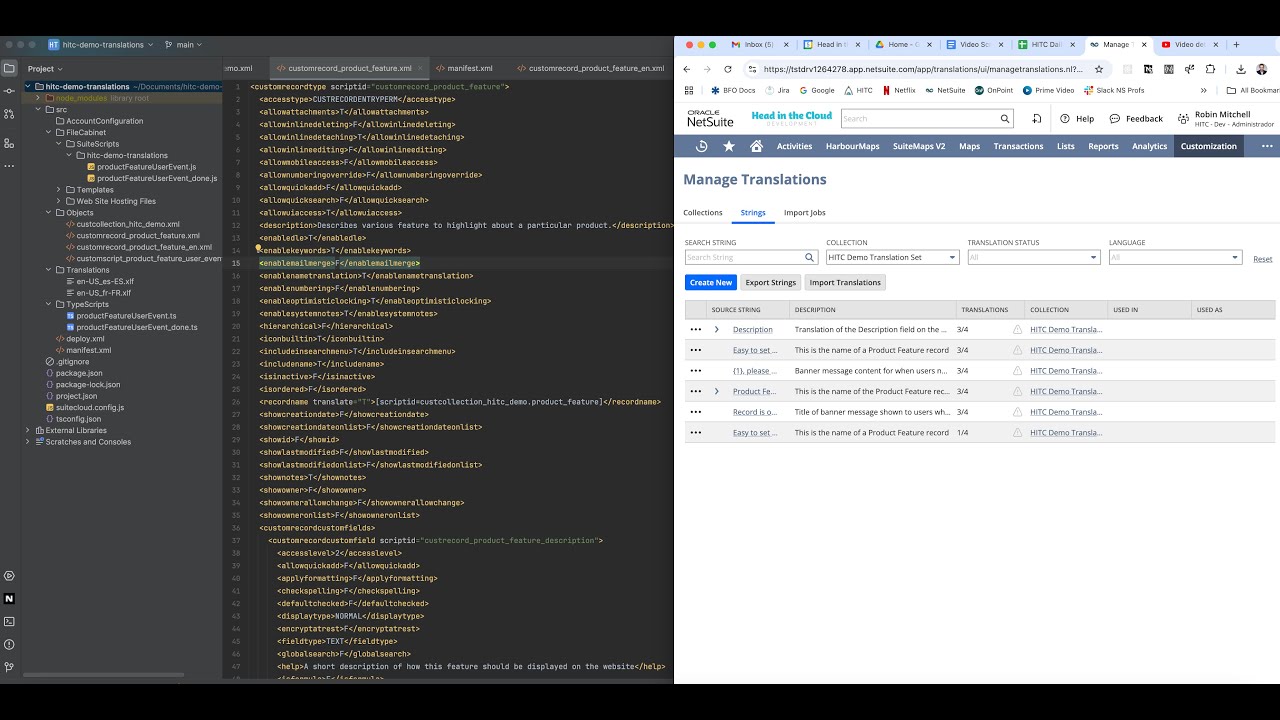Click the NetSuite global search magnifier

[1005, 119]
